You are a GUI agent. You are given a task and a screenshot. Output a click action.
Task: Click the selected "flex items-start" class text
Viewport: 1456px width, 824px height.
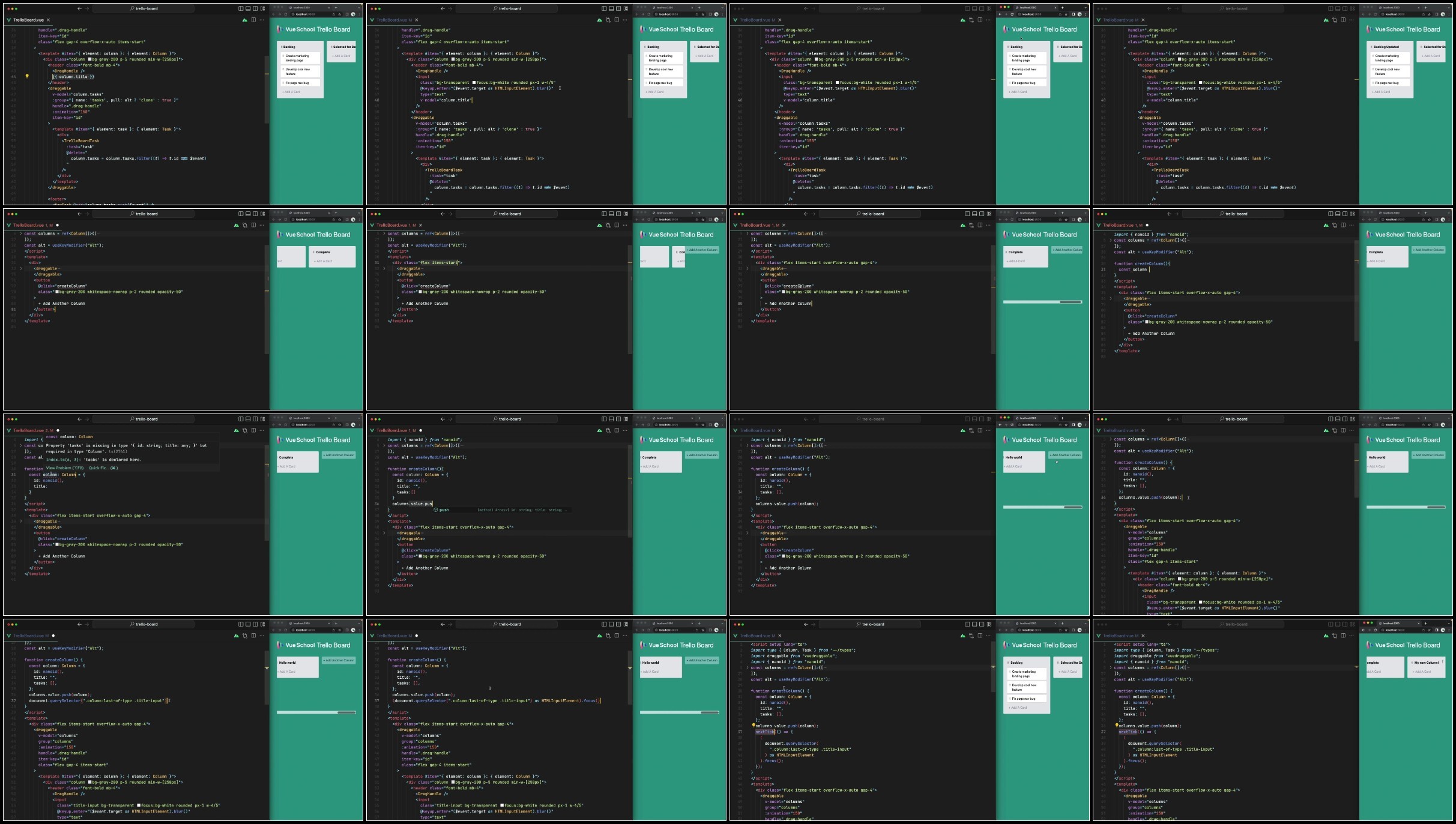pos(439,262)
